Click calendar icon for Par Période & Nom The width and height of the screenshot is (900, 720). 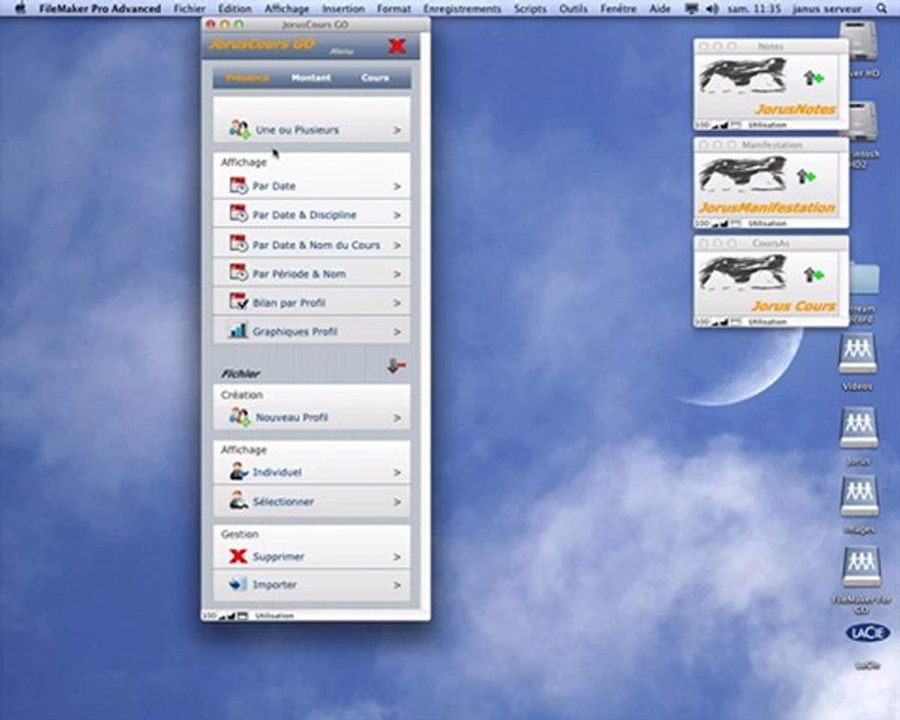point(239,273)
